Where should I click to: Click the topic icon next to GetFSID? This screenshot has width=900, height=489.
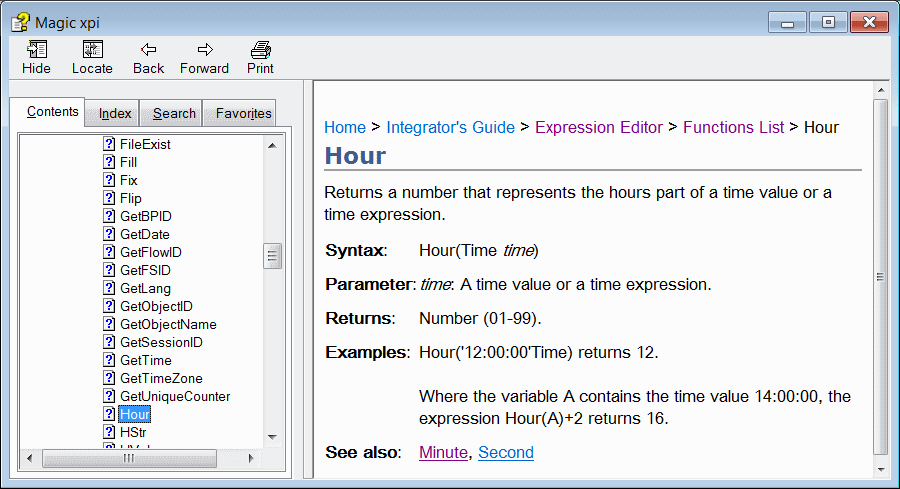pyautogui.click(x=109, y=270)
